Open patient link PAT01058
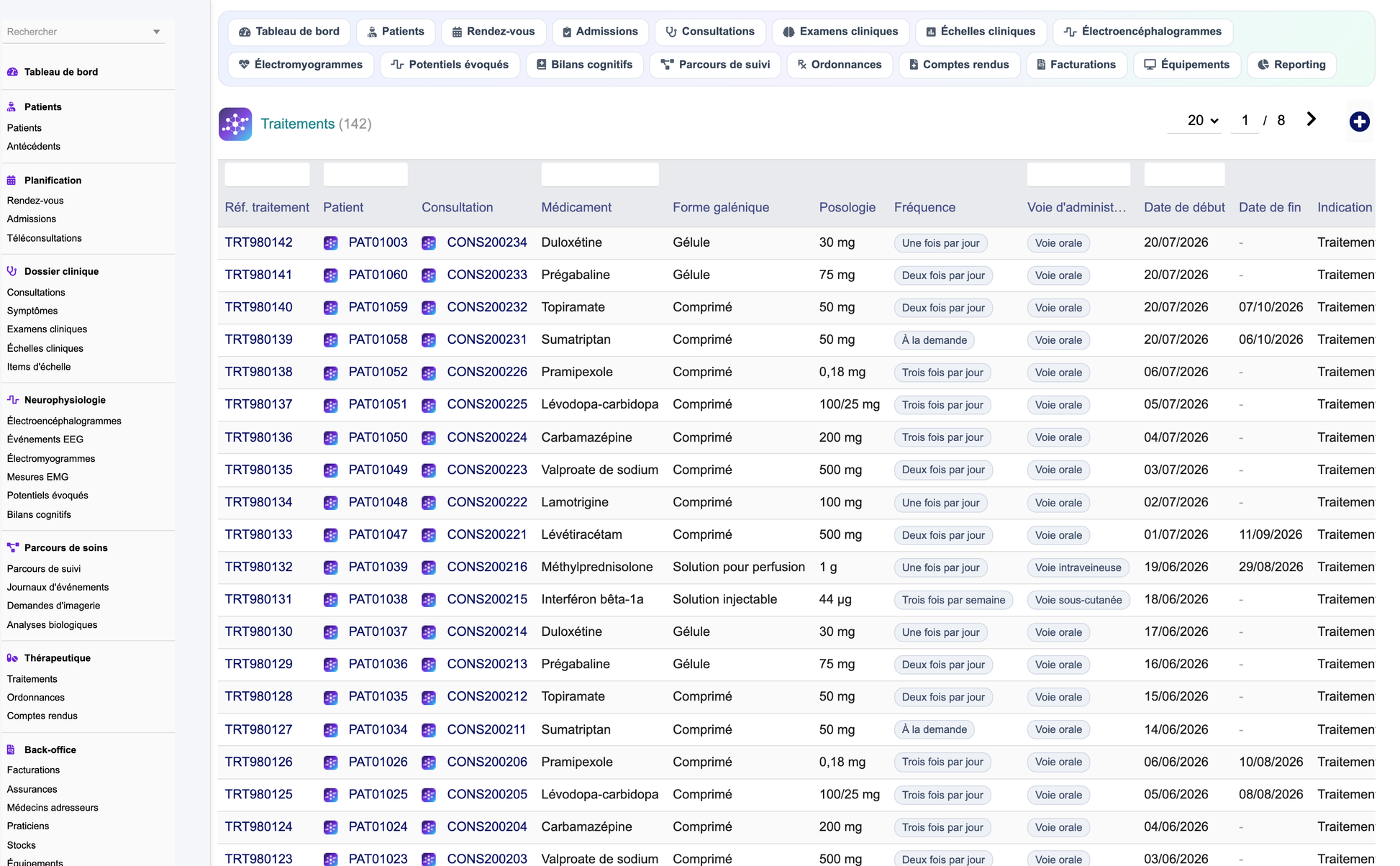Screen dimensions: 1400x866 tap(378, 339)
